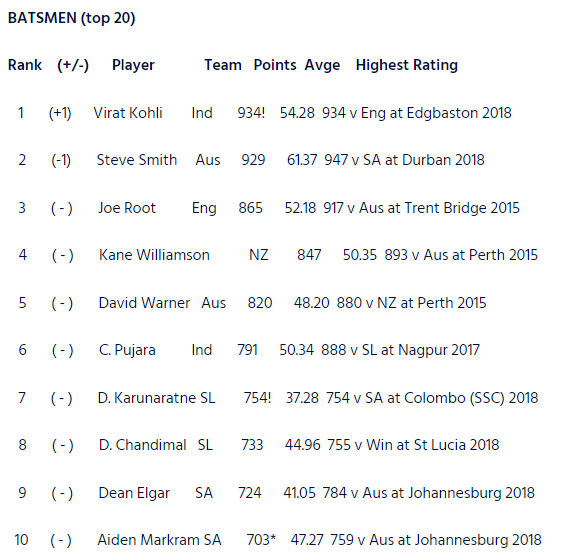The width and height of the screenshot is (563, 560).
Task: Select player name Joe Root
Action: tap(127, 208)
